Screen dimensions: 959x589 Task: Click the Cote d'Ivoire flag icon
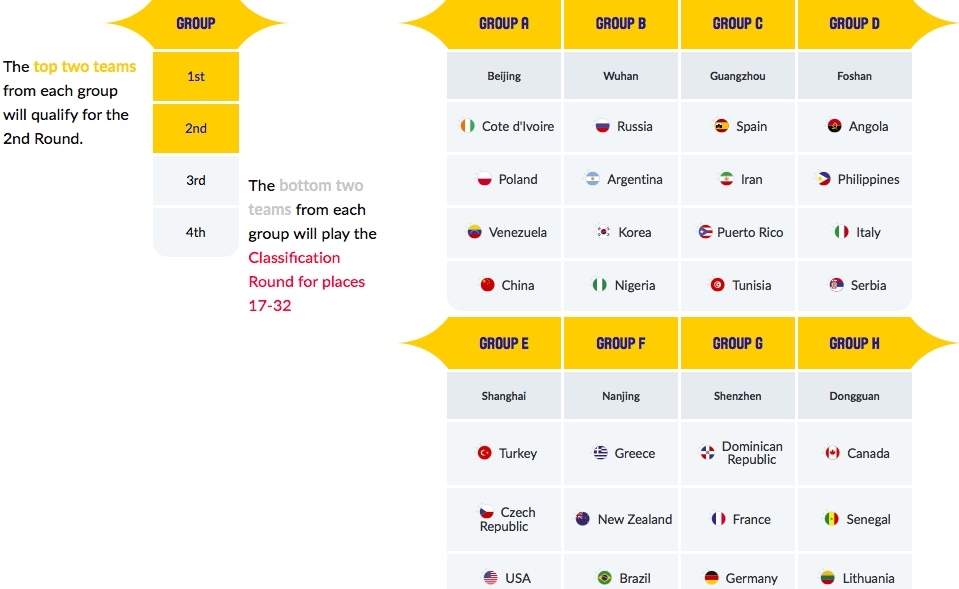coord(468,127)
